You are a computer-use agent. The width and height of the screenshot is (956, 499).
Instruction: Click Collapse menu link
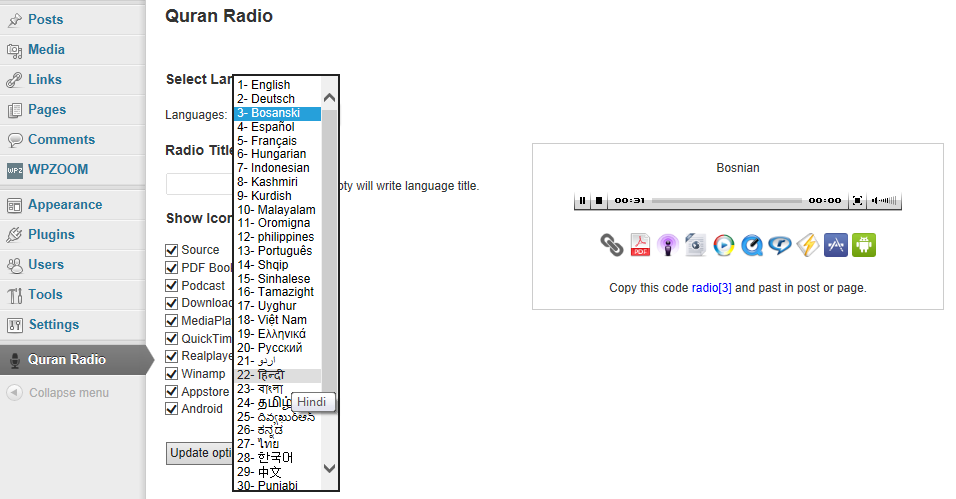(69, 393)
